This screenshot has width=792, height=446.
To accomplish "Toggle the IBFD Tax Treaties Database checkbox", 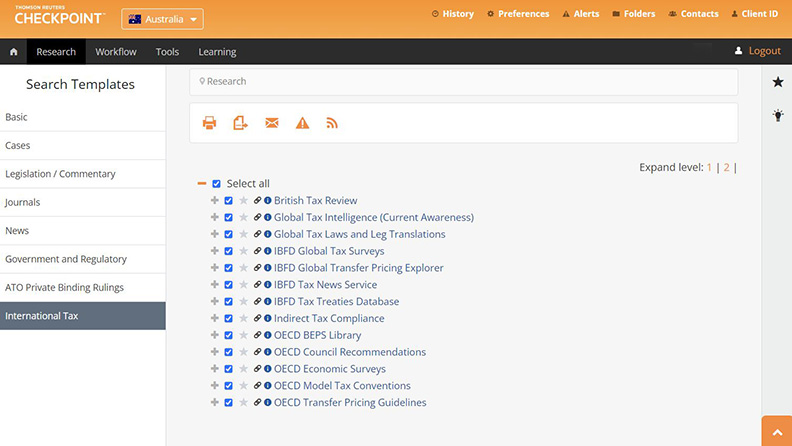I will tap(229, 301).
